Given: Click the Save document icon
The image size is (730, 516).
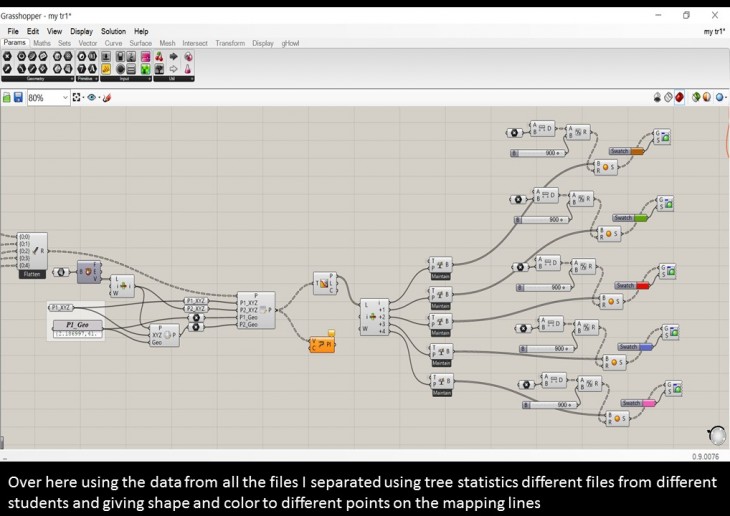Looking at the screenshot, I should (18, 98).
